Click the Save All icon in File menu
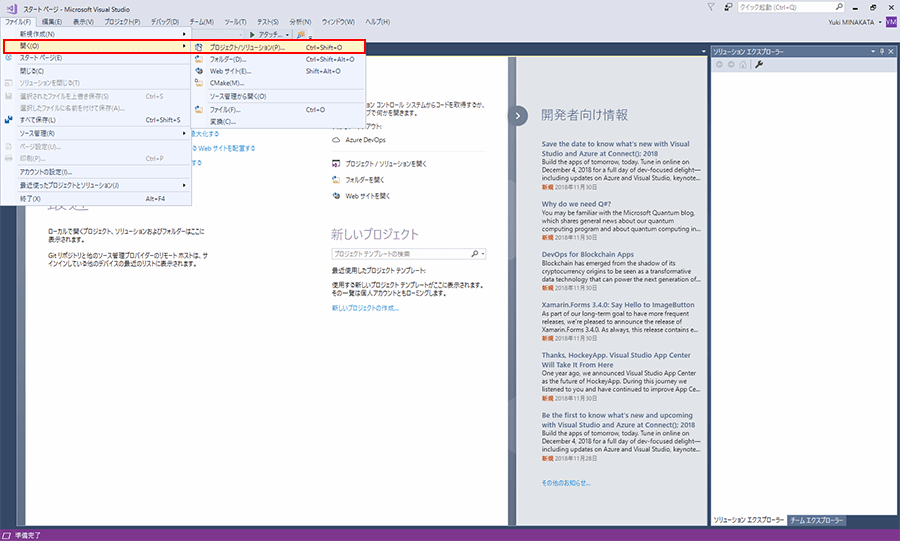The image size is (900, 541). click(9, 120)
